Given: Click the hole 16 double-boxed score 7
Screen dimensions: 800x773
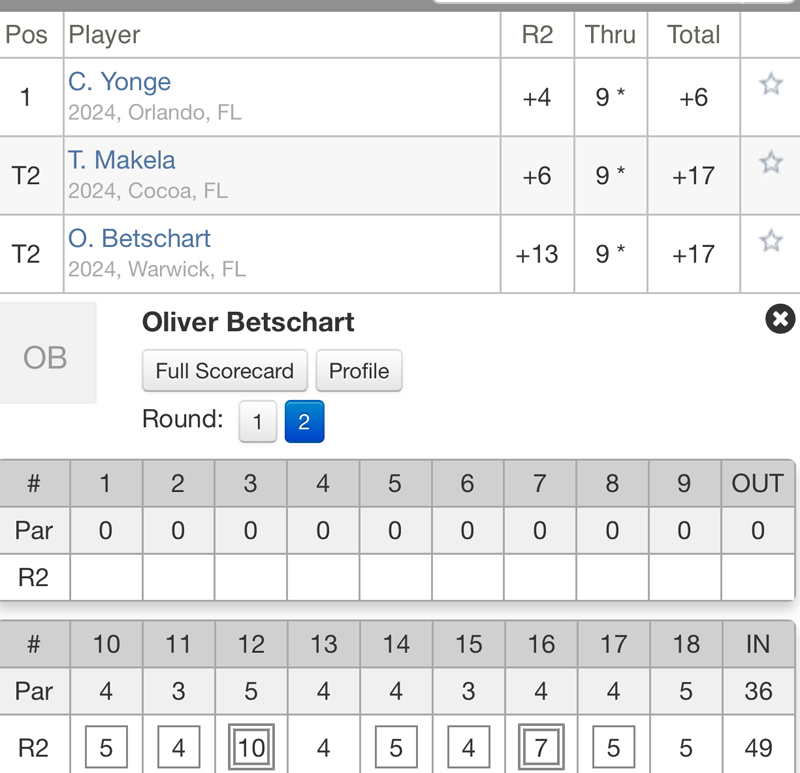Looking at the screenshot, I should (x=540, y=747).
